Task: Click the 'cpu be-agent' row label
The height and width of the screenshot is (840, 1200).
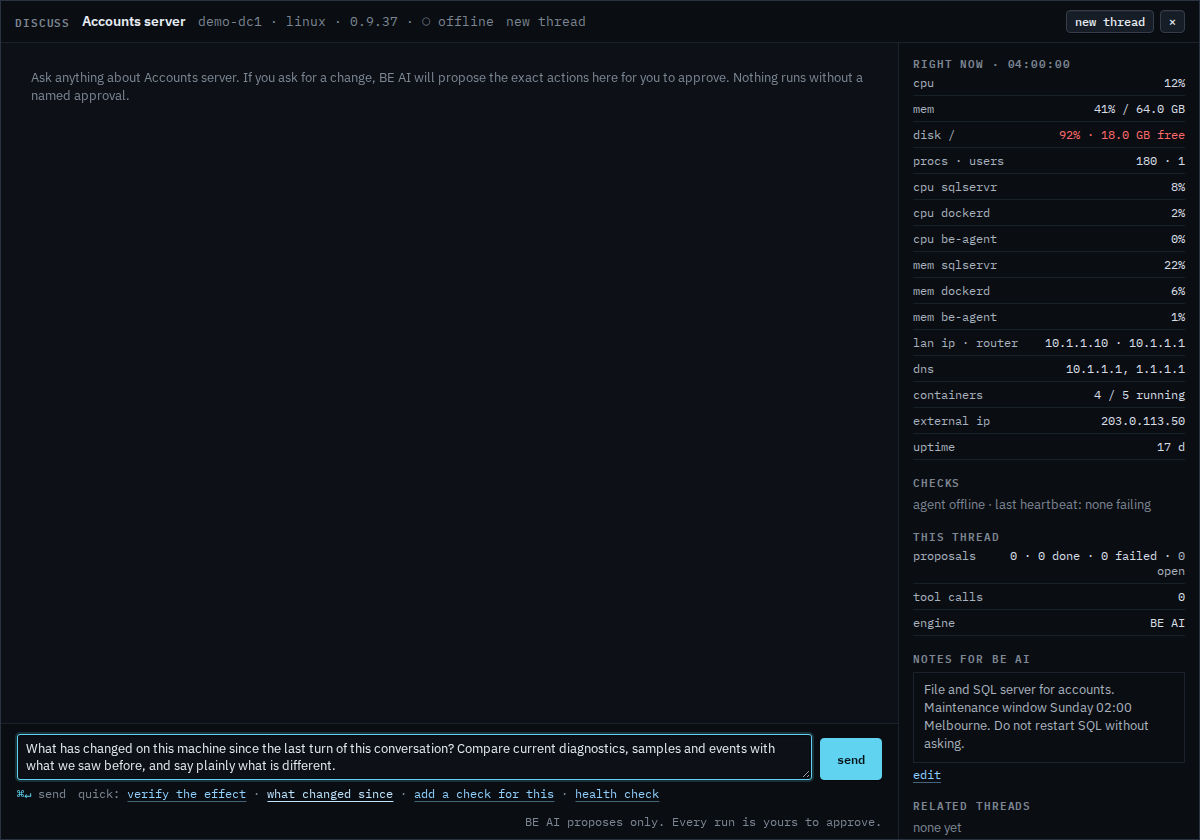Action: pyautogui.click(x=955, y=239)
